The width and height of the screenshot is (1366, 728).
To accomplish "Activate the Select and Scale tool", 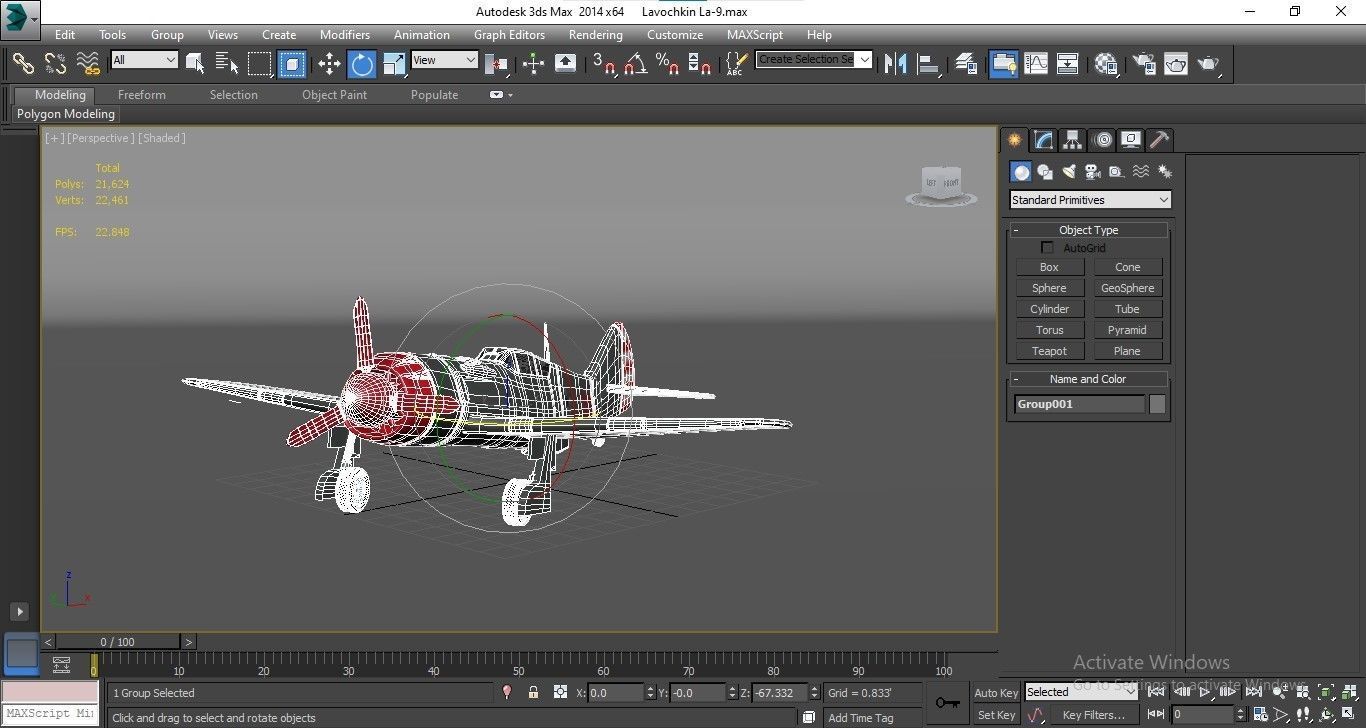I will click(395, 64).
